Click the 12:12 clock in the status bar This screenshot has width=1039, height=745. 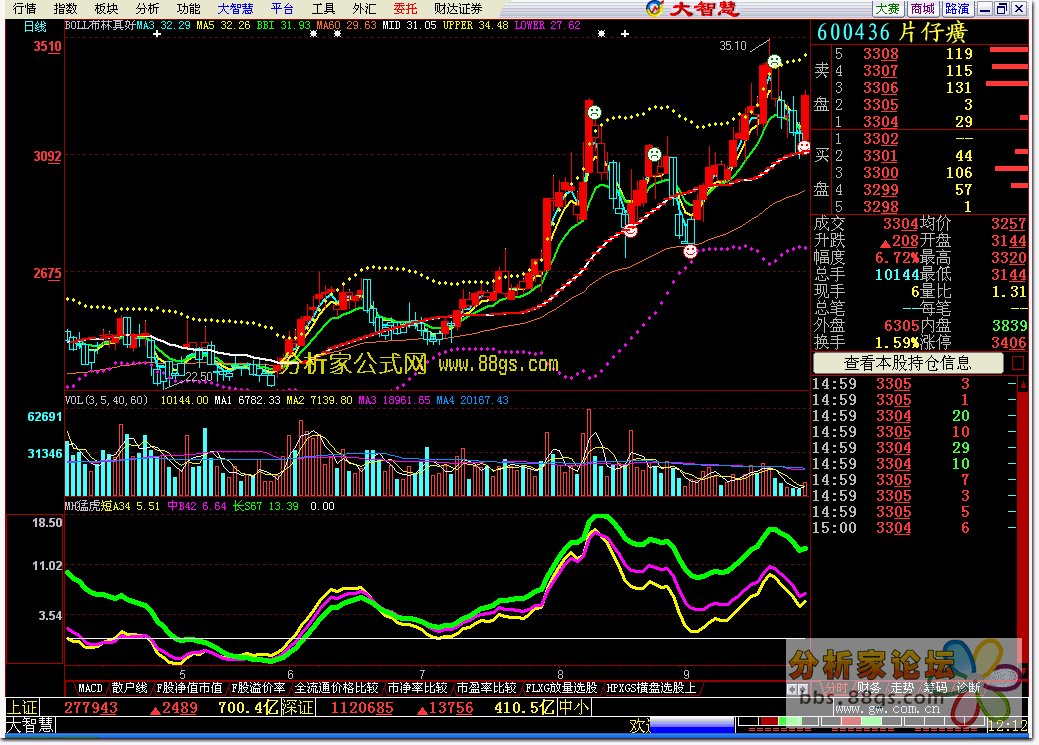pos(1007,725)
